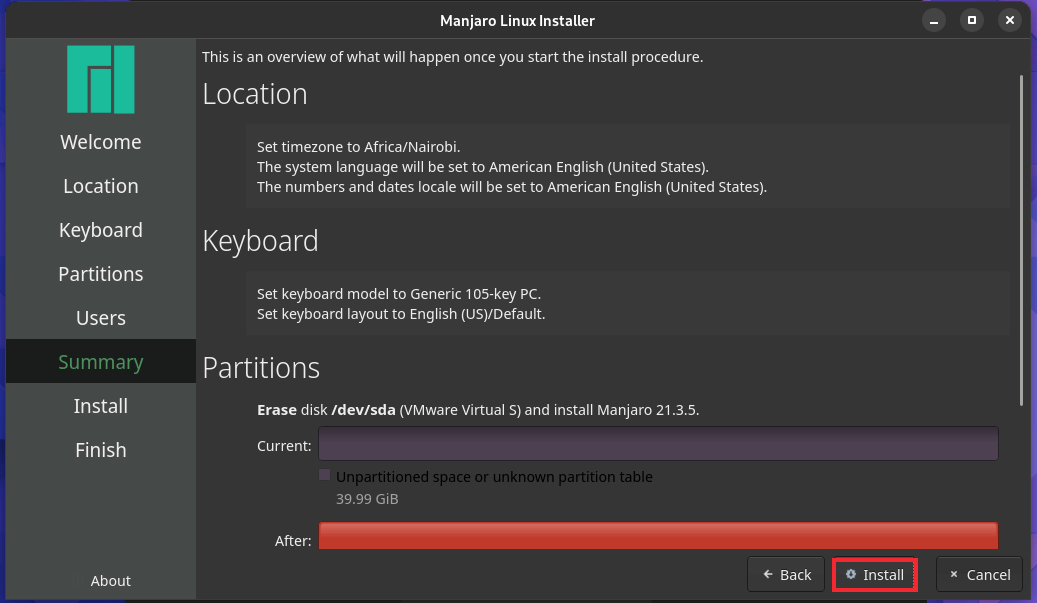The height and width of the screenshot is (603, 1037).
Task: Maximize the installer window
Action: tap(971, 20)
